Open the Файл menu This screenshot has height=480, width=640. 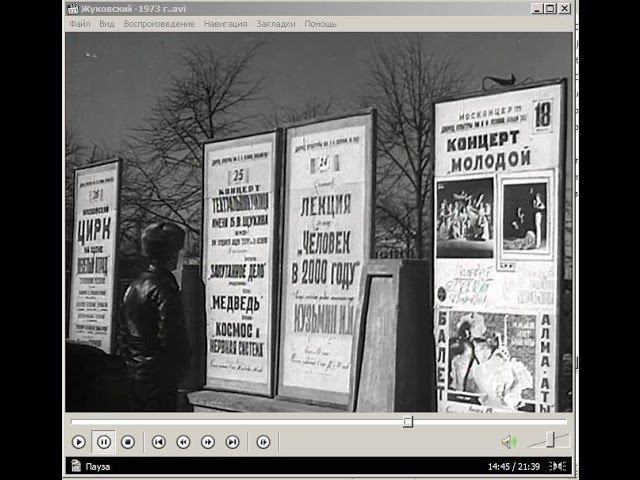[80, 24]
